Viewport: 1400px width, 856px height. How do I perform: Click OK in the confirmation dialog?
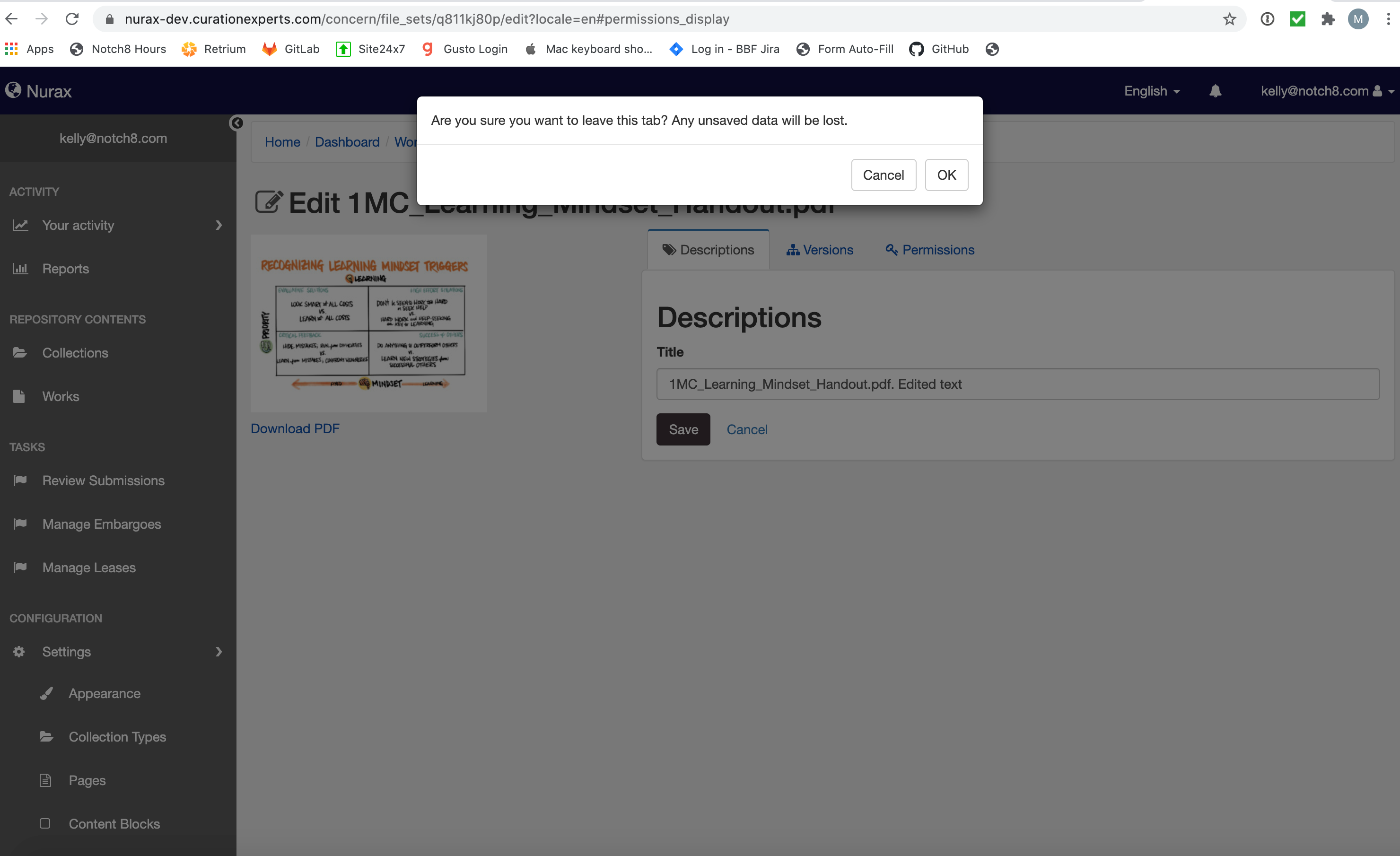[x=946, y=175]
